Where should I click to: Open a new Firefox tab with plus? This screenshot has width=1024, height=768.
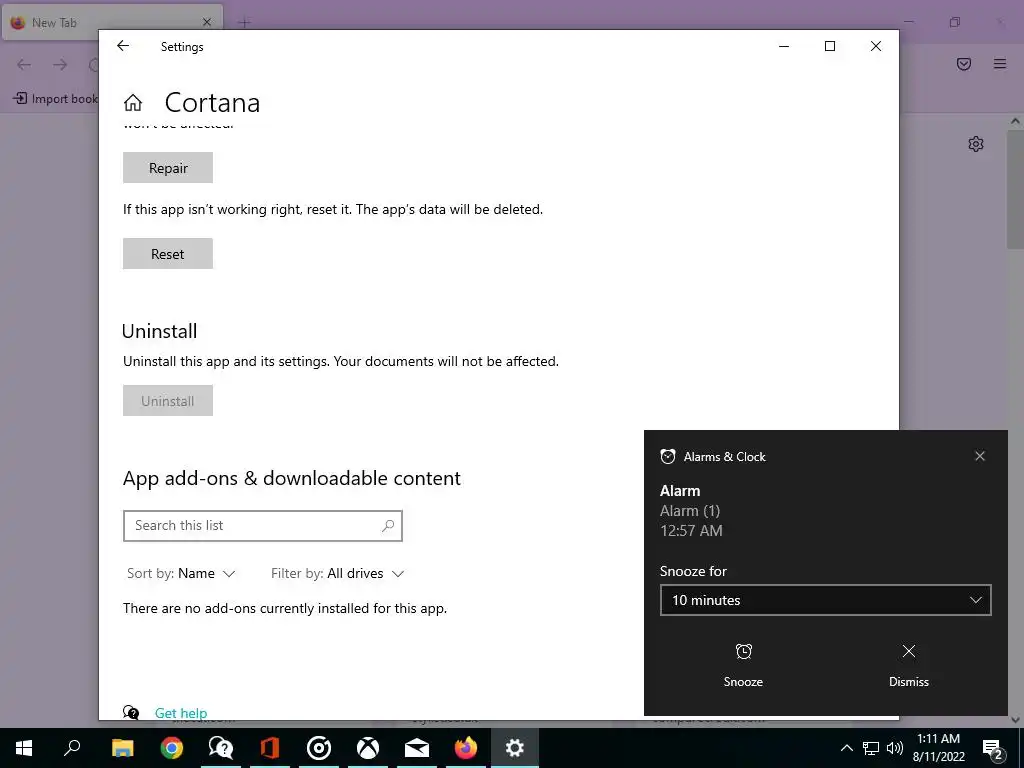coord(244,23)
